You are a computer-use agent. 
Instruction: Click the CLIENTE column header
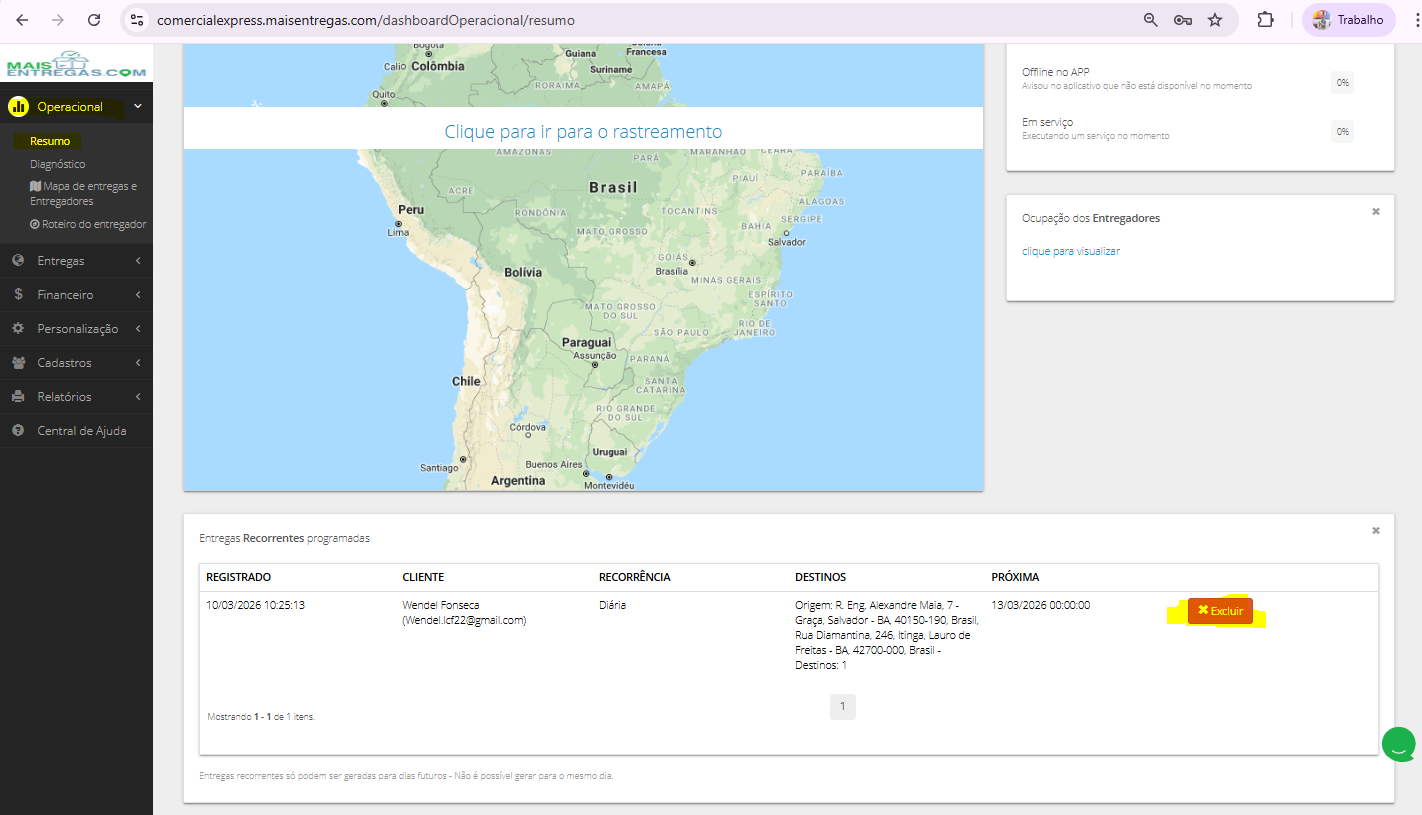(x=423, y=577)
